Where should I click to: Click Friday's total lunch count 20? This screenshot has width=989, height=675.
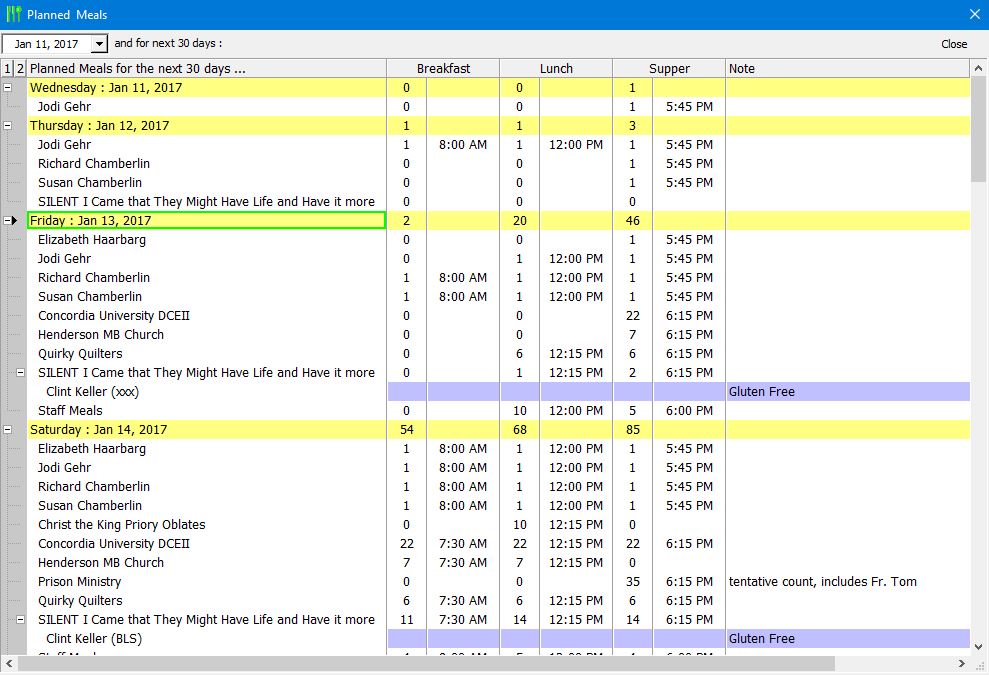point(520,220)
